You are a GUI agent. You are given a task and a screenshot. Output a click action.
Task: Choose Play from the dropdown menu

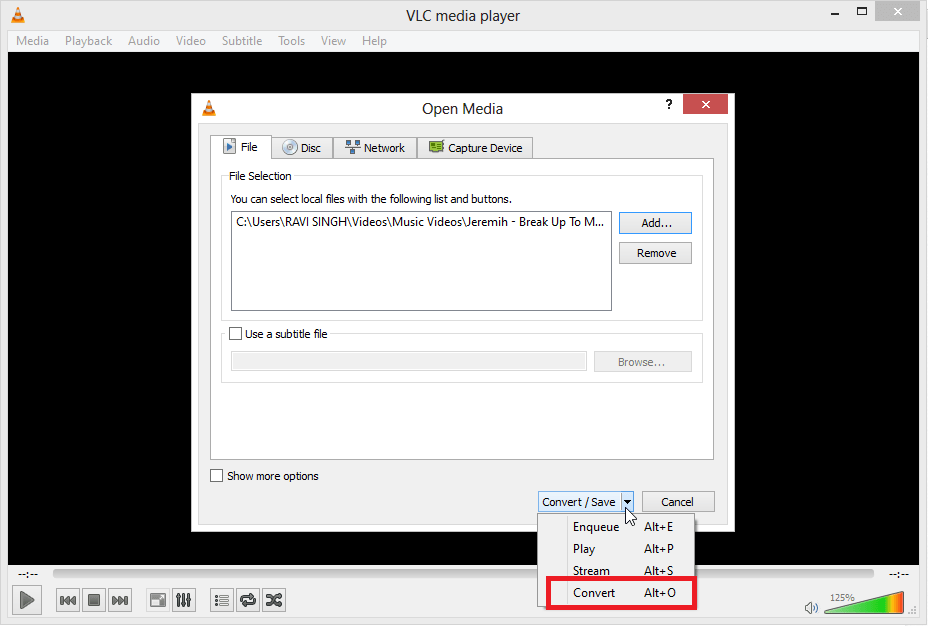coord(616,548)
